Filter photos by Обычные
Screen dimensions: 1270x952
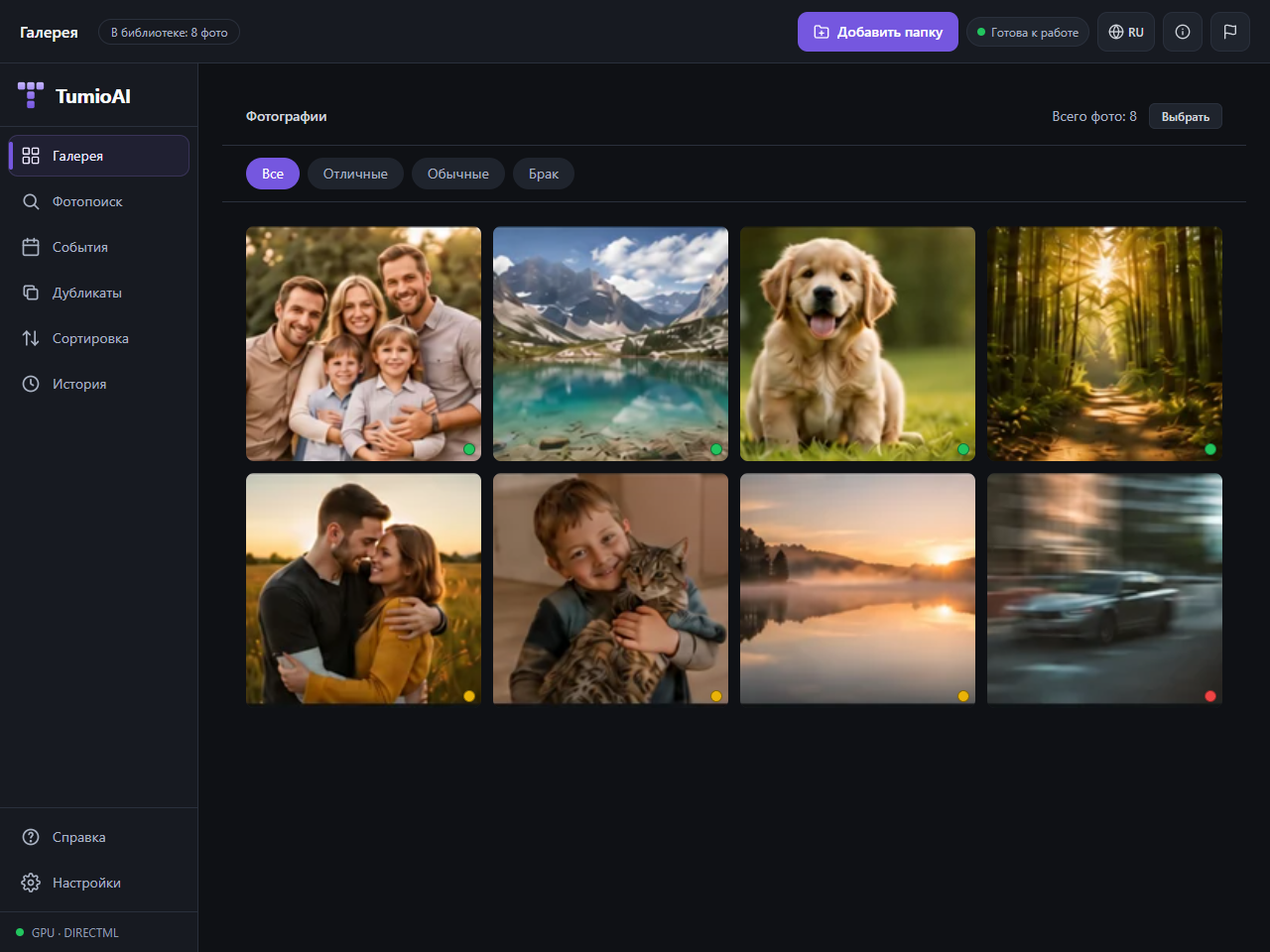(x=458, y=174)
